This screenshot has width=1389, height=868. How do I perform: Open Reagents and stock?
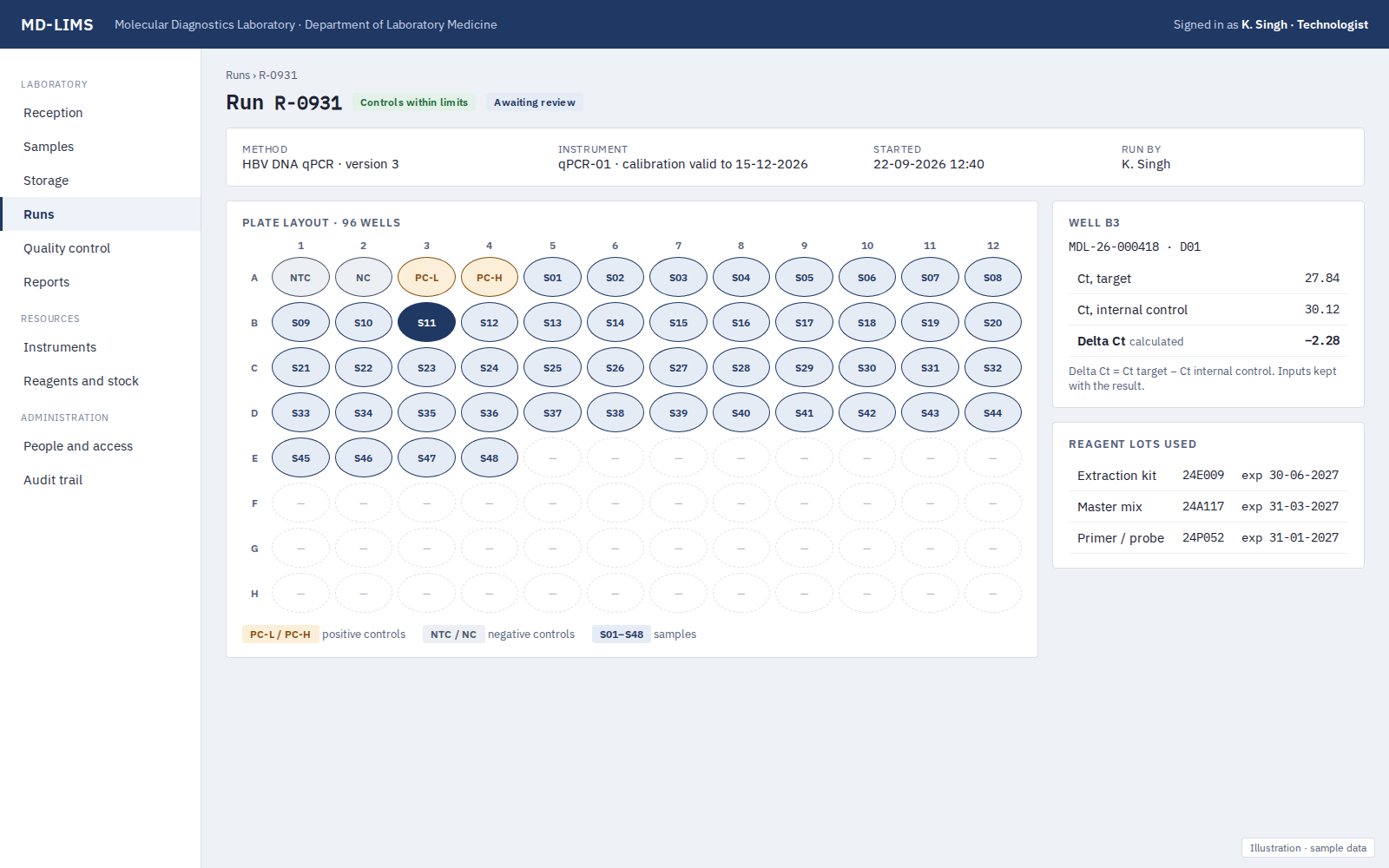coord(100,381)
